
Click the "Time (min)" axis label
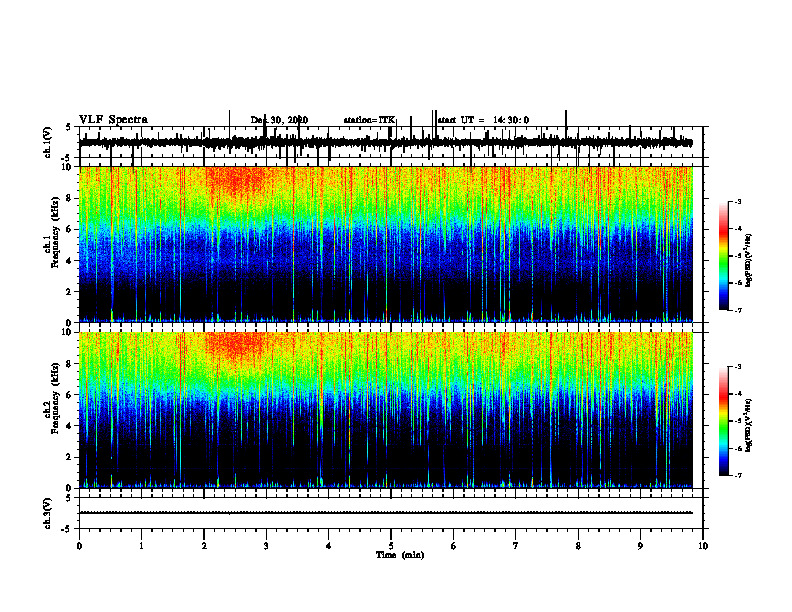coord(400,555)
